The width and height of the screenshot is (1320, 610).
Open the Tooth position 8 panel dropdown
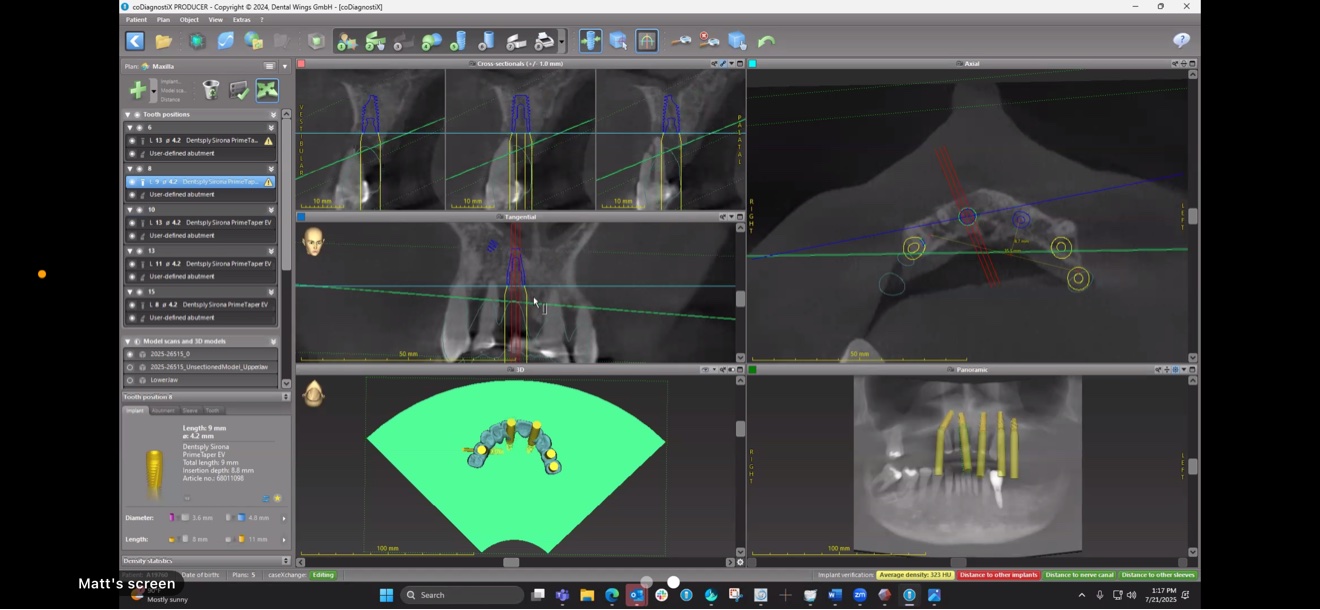[286, 397]
